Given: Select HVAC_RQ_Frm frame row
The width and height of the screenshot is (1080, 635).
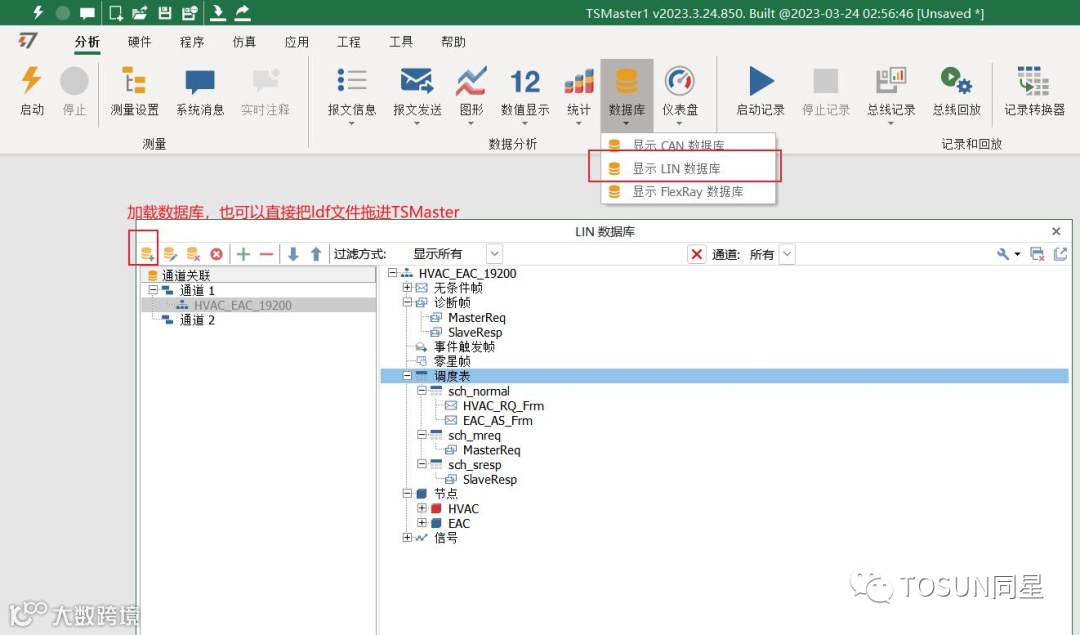Looking at the screenshot, I should click(503, 406).
